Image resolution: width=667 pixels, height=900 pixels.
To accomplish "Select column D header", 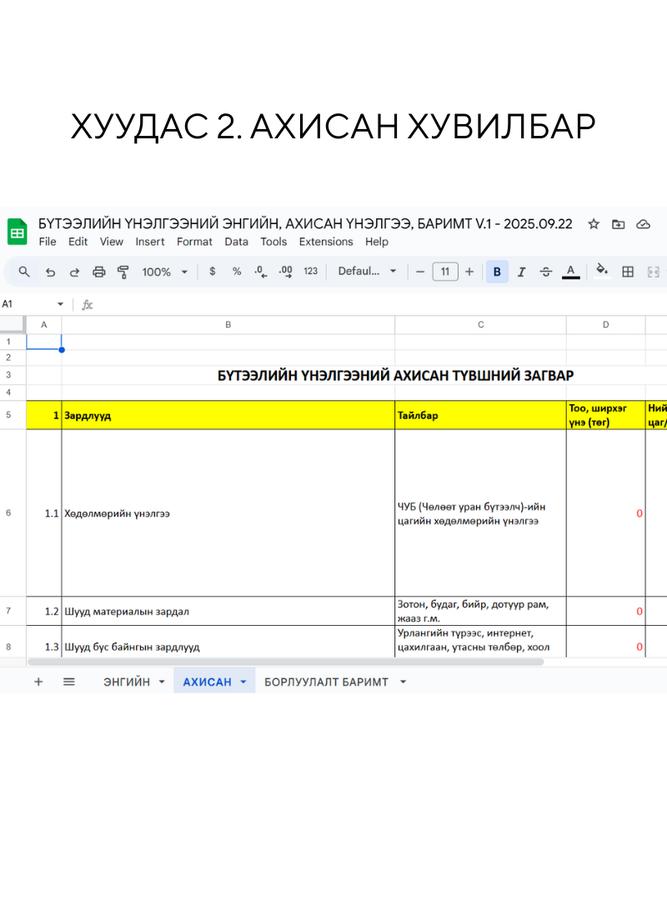I will pos(606,325).
